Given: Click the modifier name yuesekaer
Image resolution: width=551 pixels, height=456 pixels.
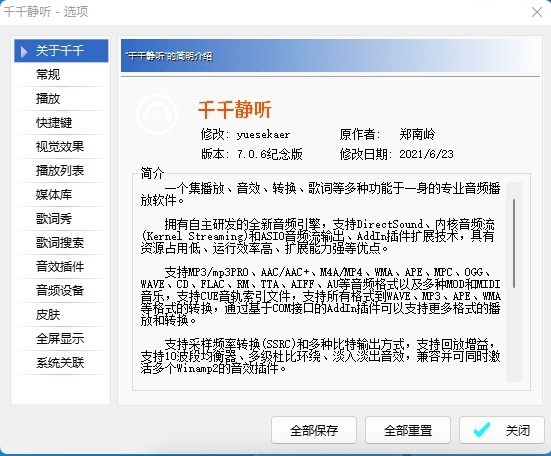Looking at the screenshot, I should pos(263,135).
